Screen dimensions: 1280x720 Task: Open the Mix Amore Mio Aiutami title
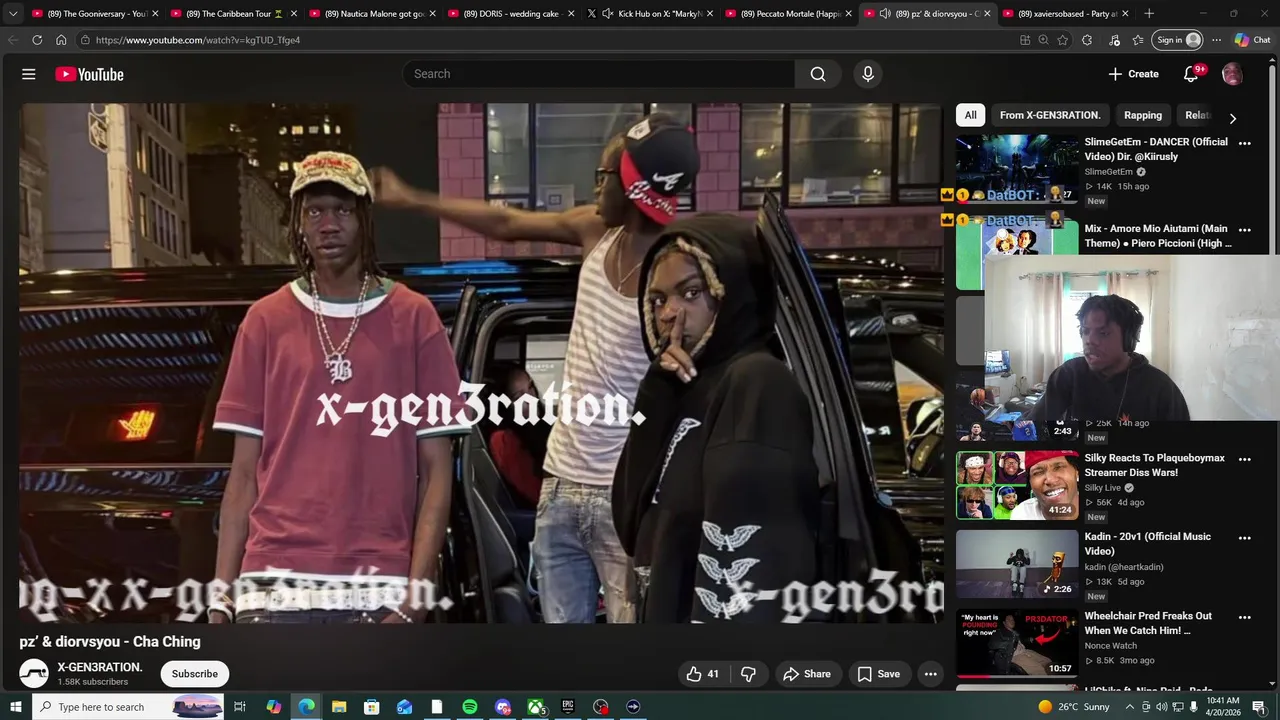coord(1158,236)
